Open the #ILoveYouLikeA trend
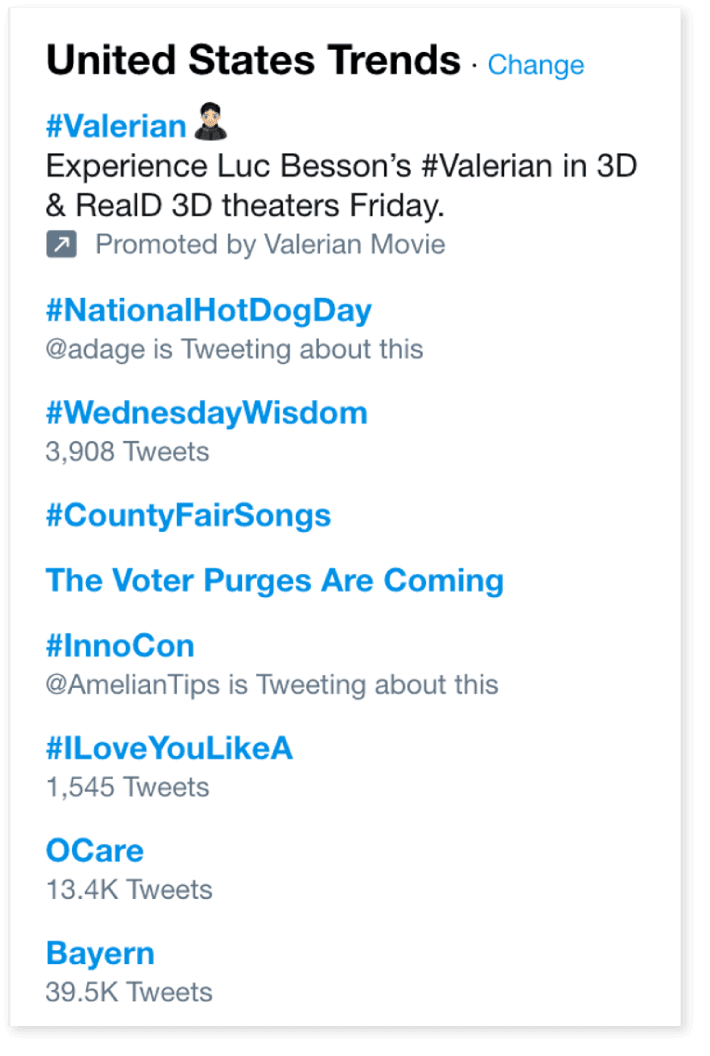This screenshot has width=710, height=1056. (x=169, y=748)
